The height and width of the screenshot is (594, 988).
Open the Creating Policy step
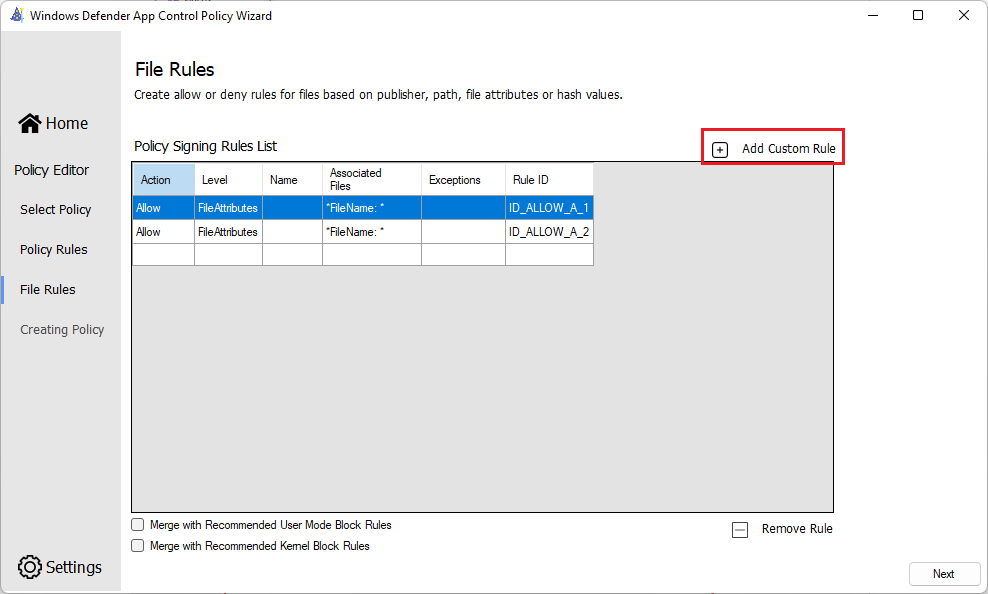62,329
